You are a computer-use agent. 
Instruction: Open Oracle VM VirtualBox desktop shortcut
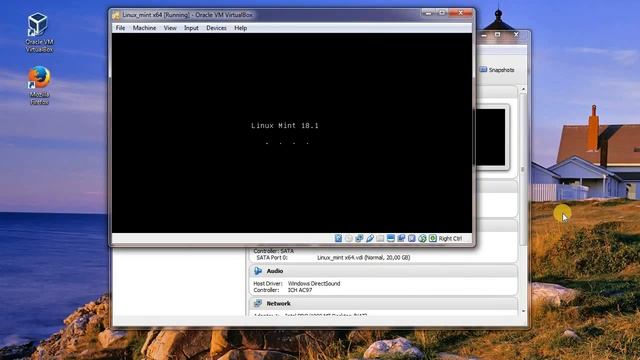(39, 33)
